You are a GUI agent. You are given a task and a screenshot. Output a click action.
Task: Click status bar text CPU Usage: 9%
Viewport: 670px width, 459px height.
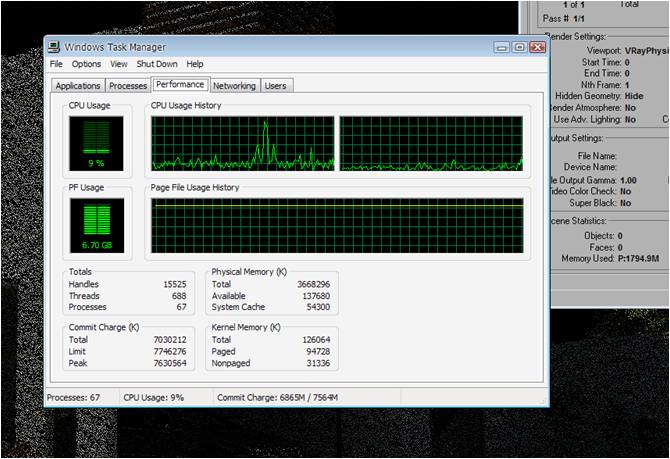(x=153, y=397)
